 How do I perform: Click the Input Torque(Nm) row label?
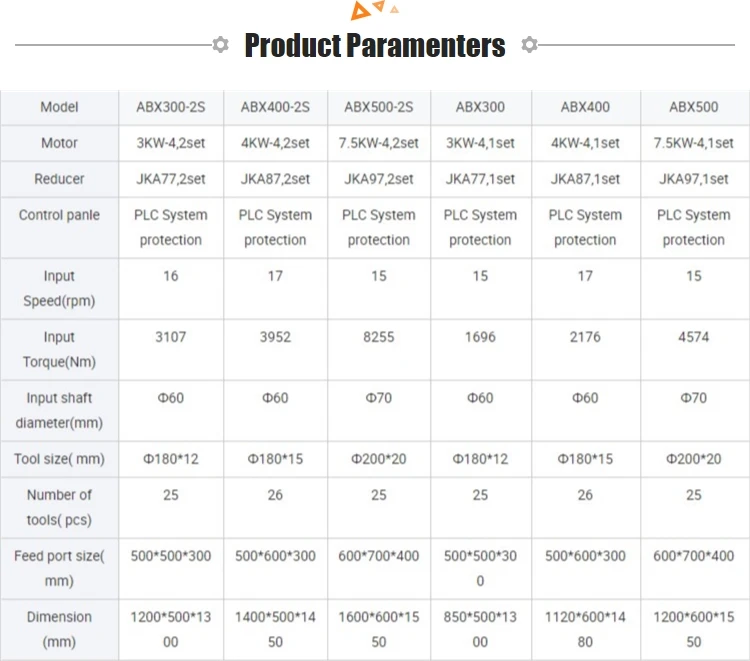59,349
